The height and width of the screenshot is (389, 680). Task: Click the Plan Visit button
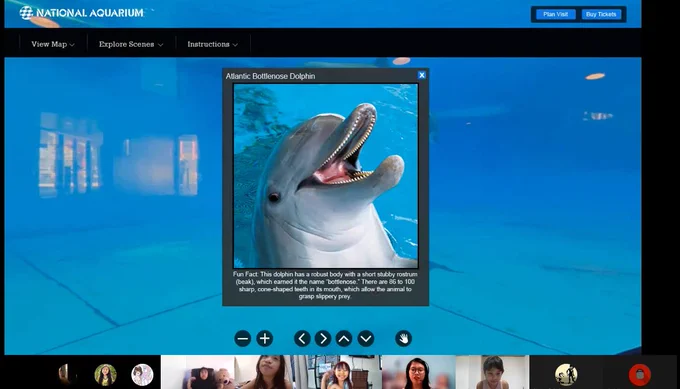click(x=555, y=14)
